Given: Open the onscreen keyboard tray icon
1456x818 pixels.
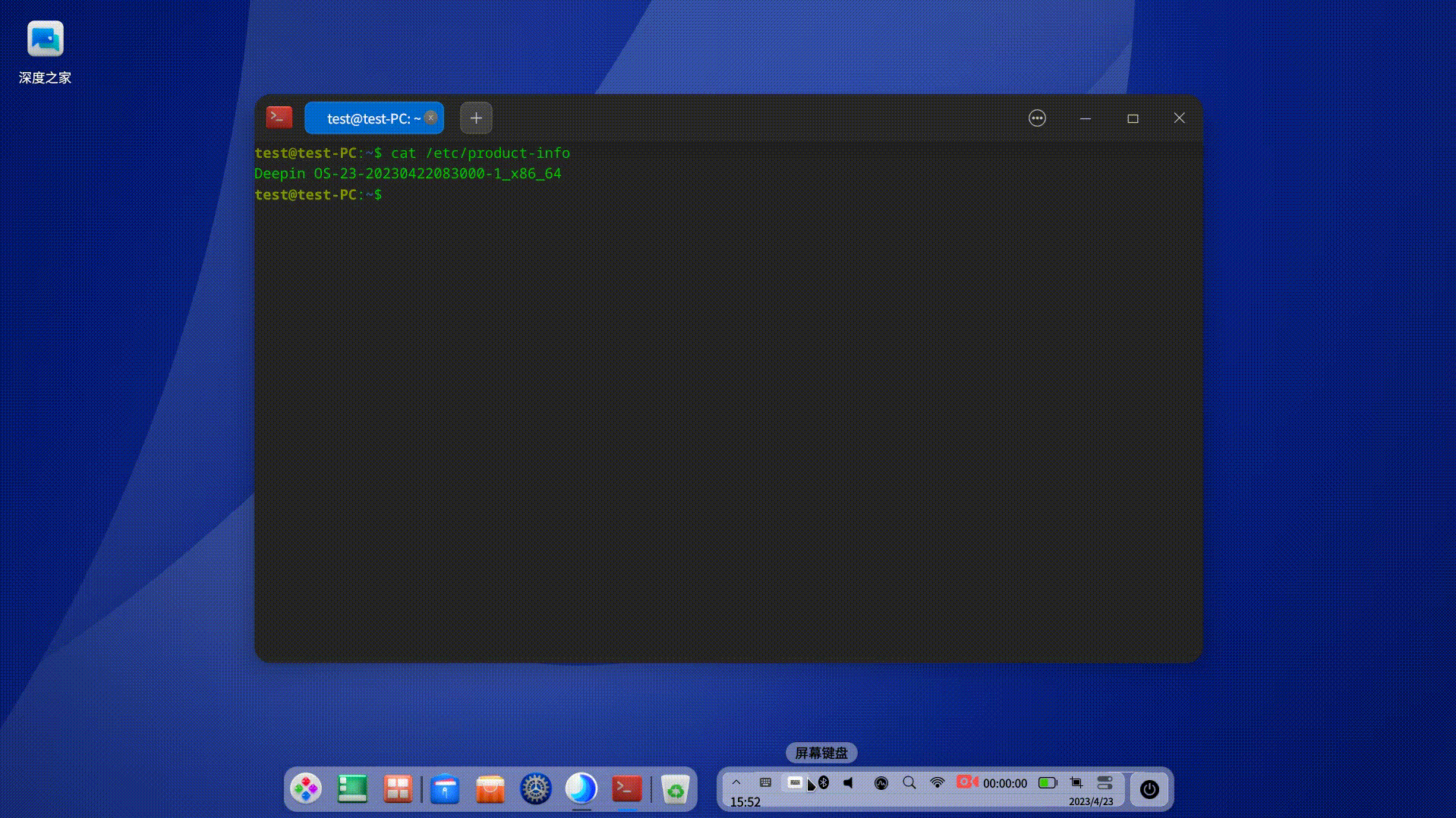Looking at the screenshot, I should (x=795, y=782).
